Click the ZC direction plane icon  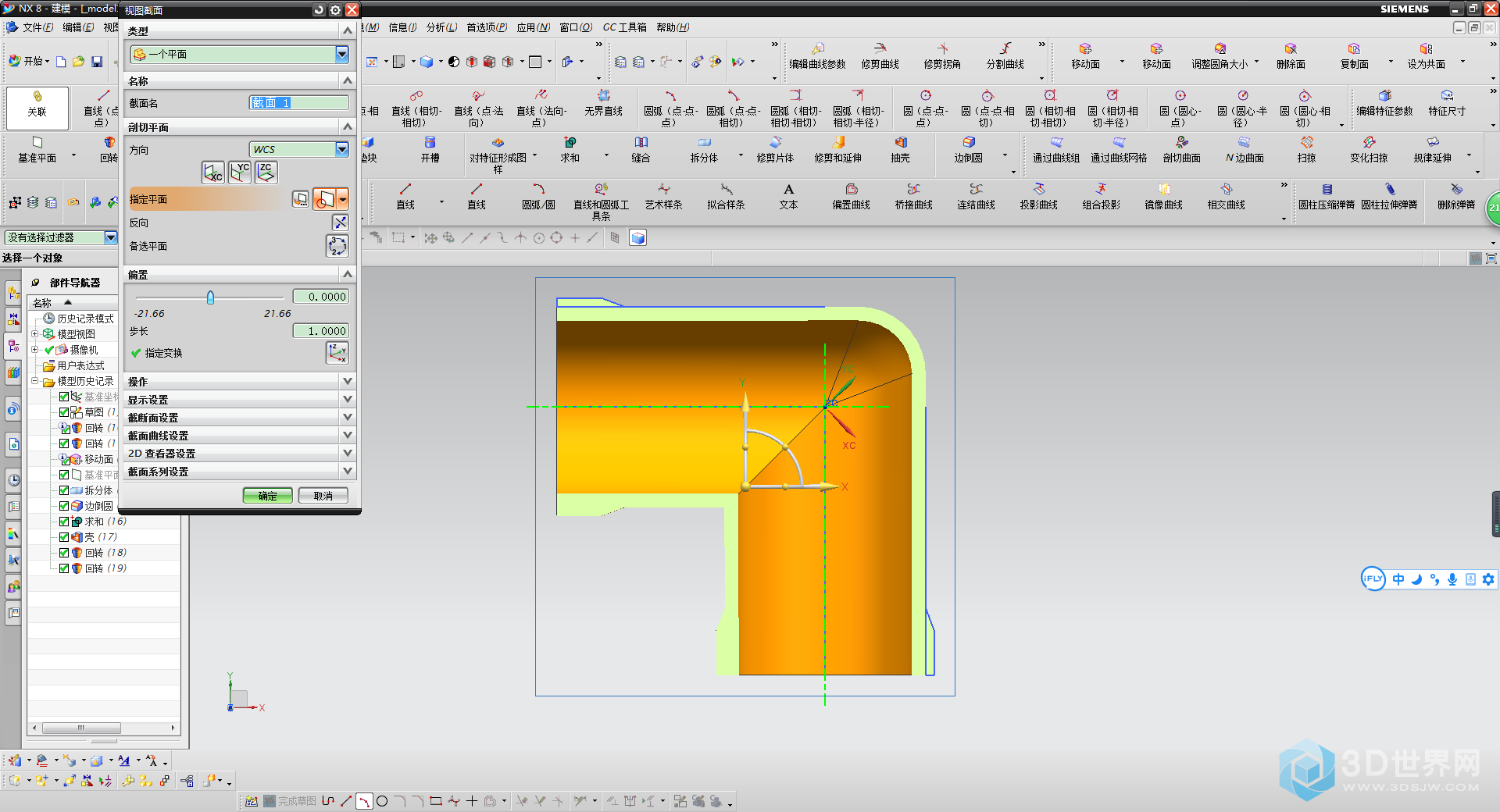(266, 173)
